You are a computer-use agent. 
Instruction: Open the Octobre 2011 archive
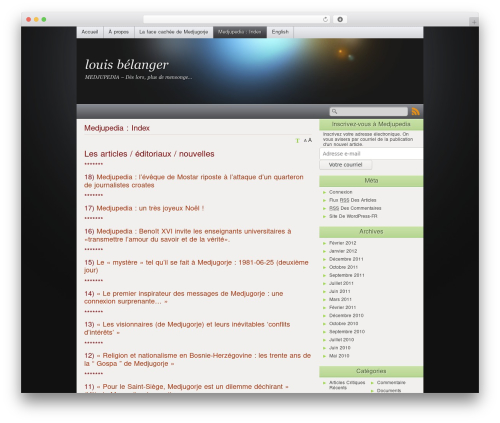tap(343, 267)
